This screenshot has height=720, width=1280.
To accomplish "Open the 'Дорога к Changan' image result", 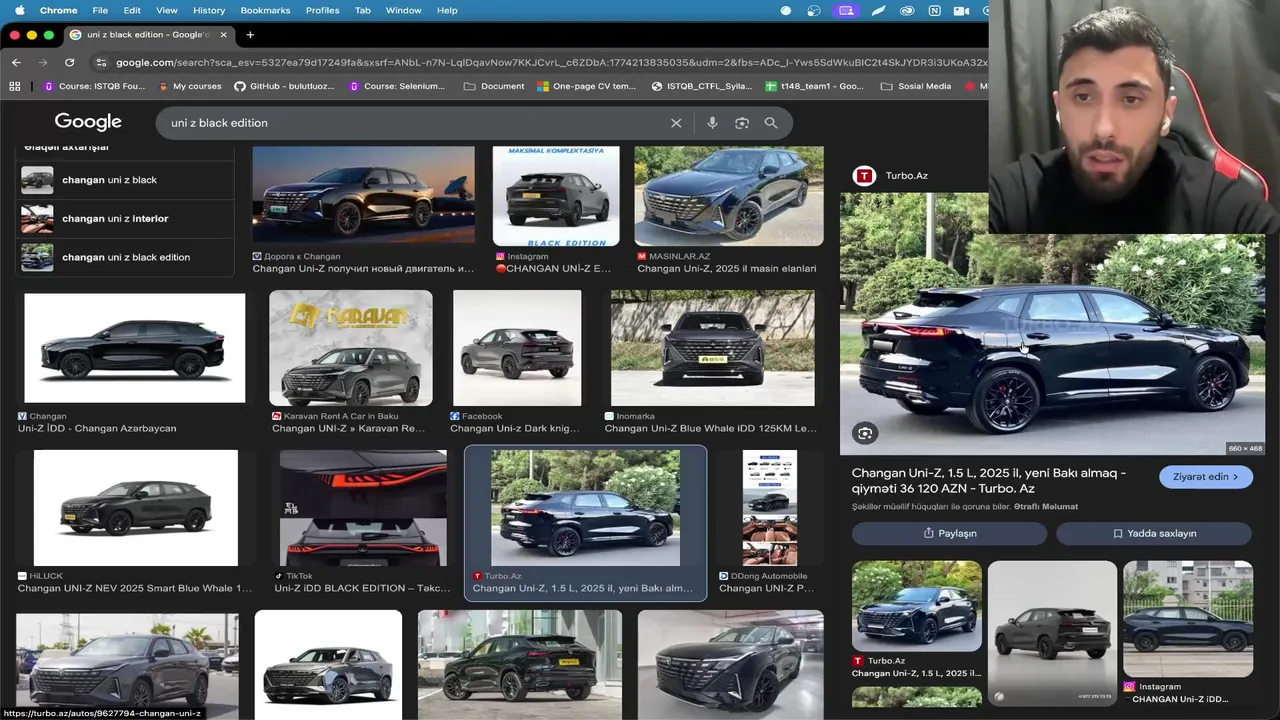I will 363,195.
